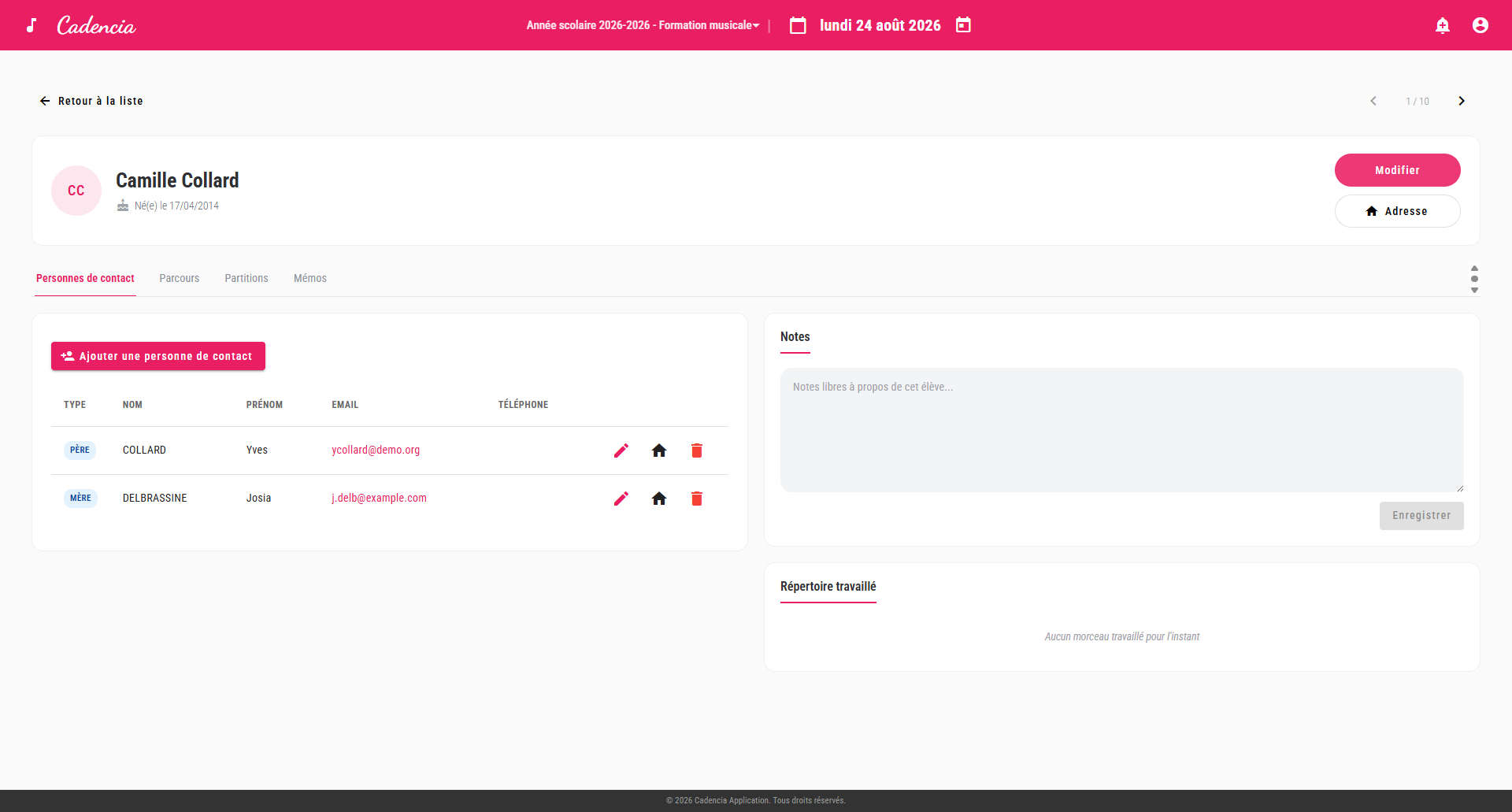The width and height of the screenshot is (1512, 812).
Task: Click the CC avatar of Camille Collard
Action: tap(76, 191)
